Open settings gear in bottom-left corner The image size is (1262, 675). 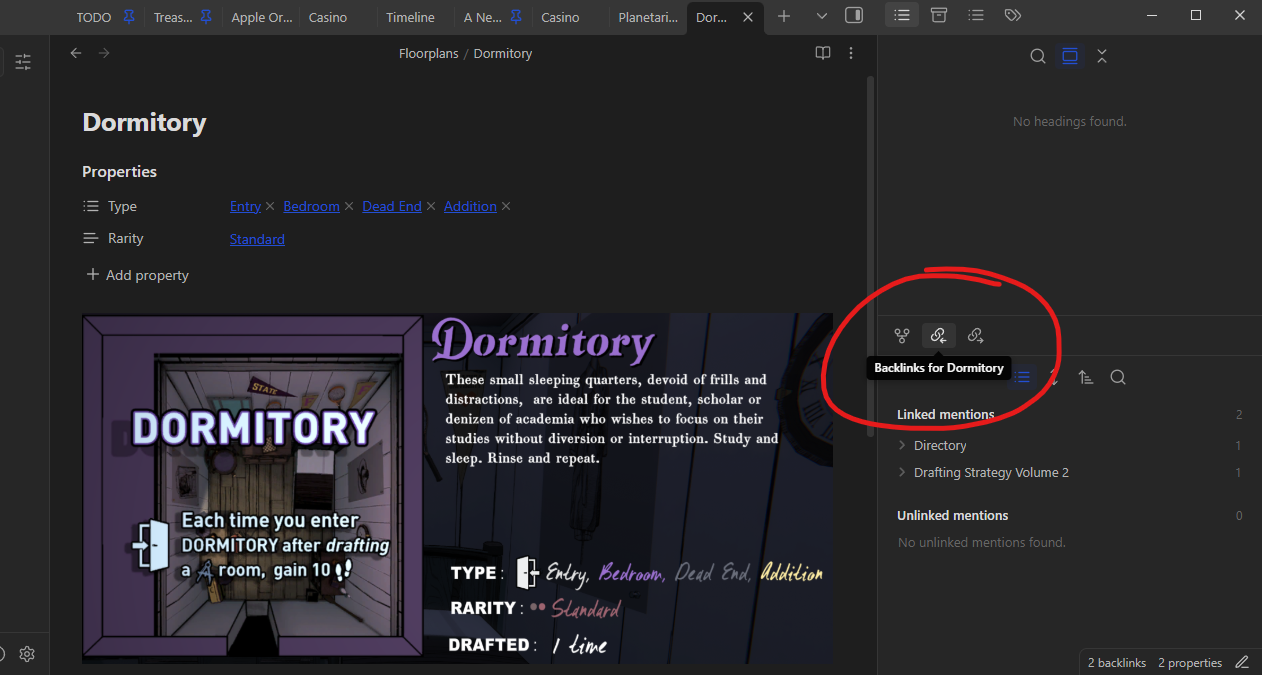(27, 654)
